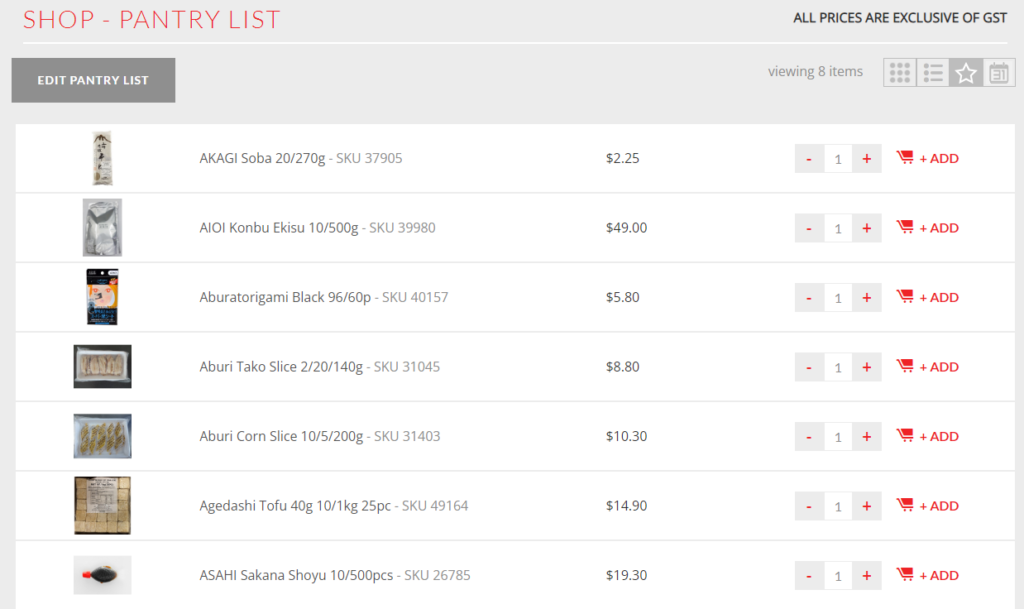Add AKAGI Soba to cart

[927, 158]
